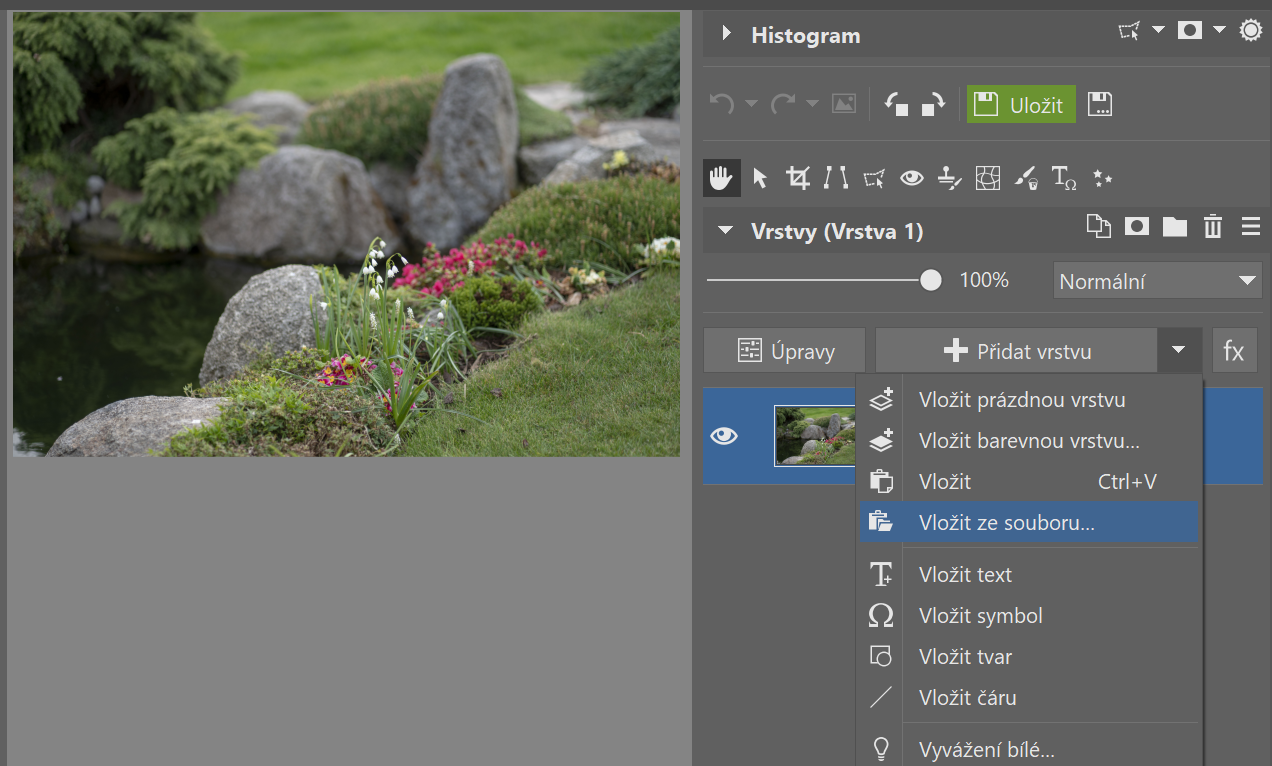Click the layer opacity slider handle

pyautogui.click(x=931, y=280)
